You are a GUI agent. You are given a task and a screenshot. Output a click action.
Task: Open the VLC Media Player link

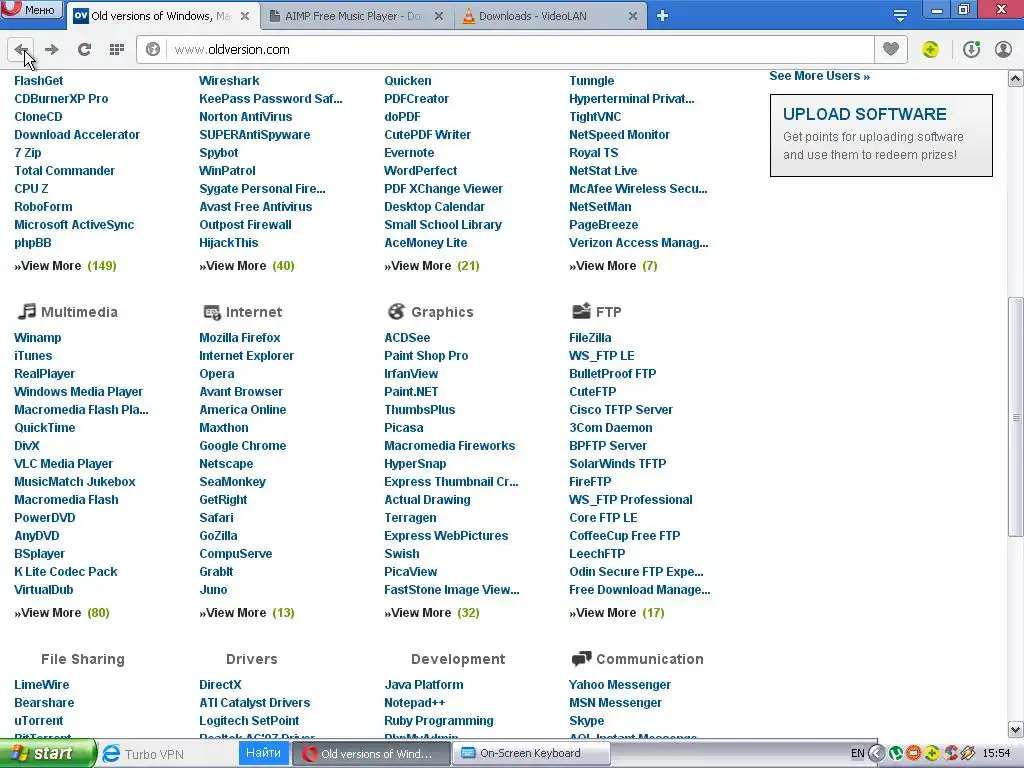point(63,464)
